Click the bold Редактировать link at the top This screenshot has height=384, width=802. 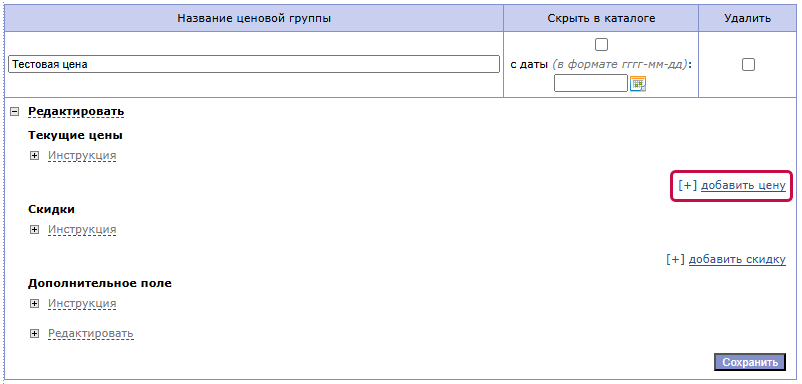[x=76, y=111]
